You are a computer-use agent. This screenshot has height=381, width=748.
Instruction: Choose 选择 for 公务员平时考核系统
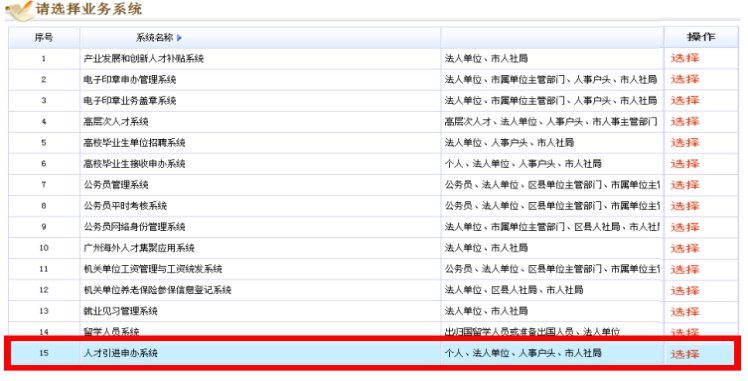pos(685,206)
